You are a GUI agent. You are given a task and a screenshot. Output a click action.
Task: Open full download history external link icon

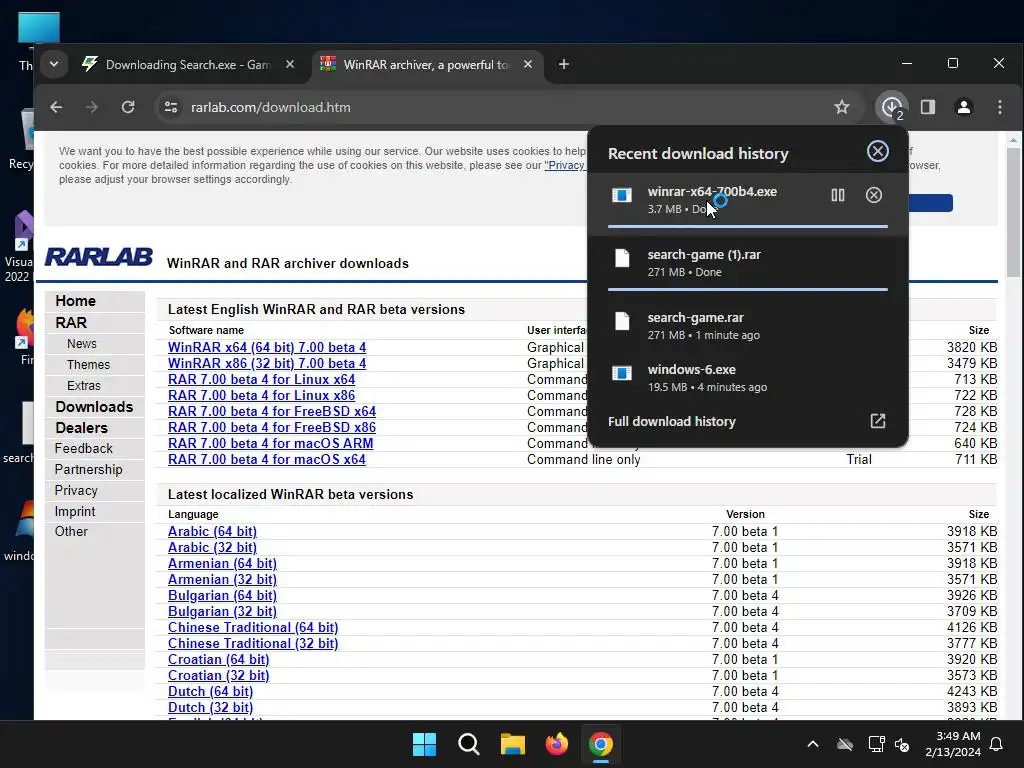[878, 421]
